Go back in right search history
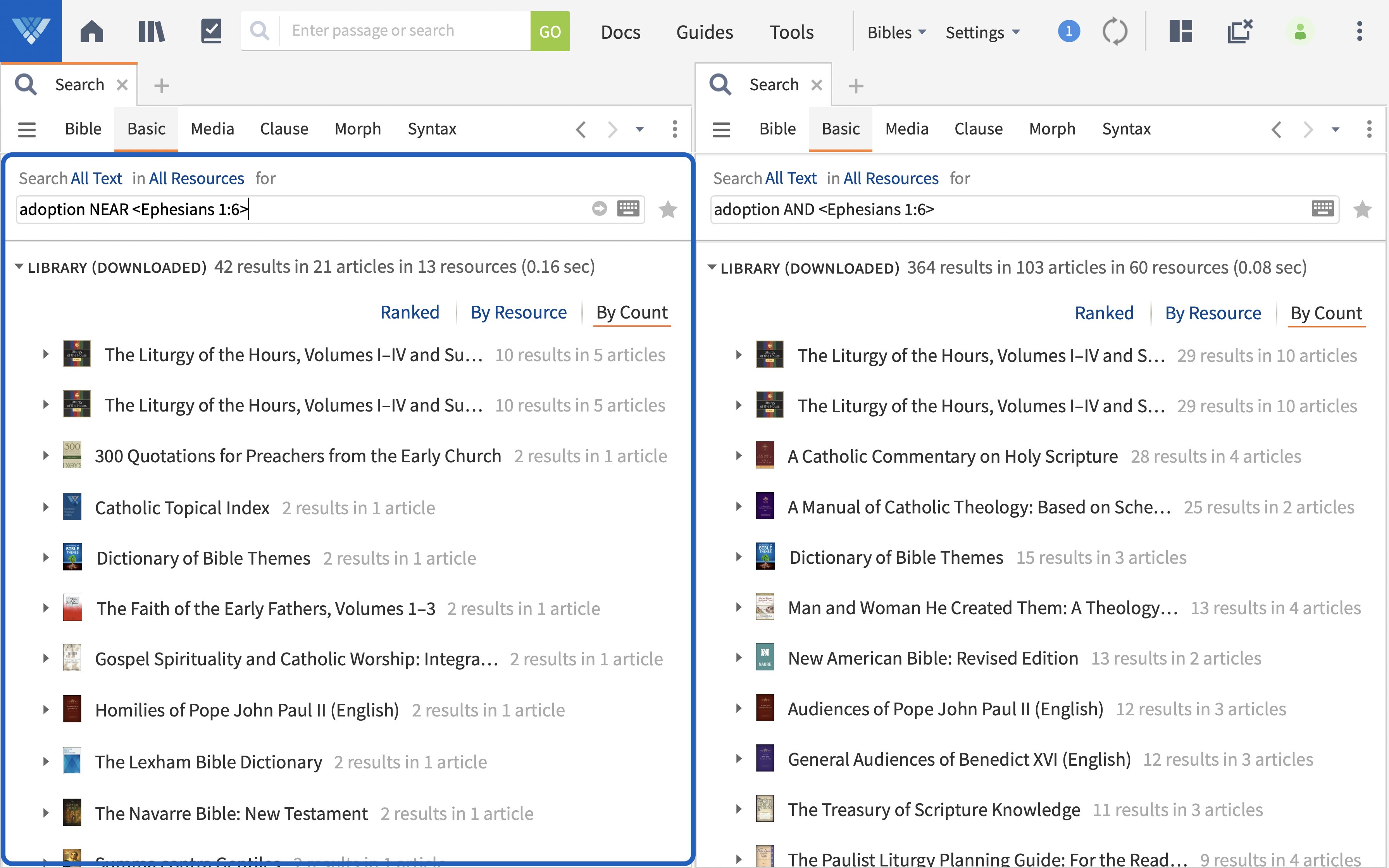Image resolution: width=1389 pixels, height=868 pixels. [x=1275, y=129]
